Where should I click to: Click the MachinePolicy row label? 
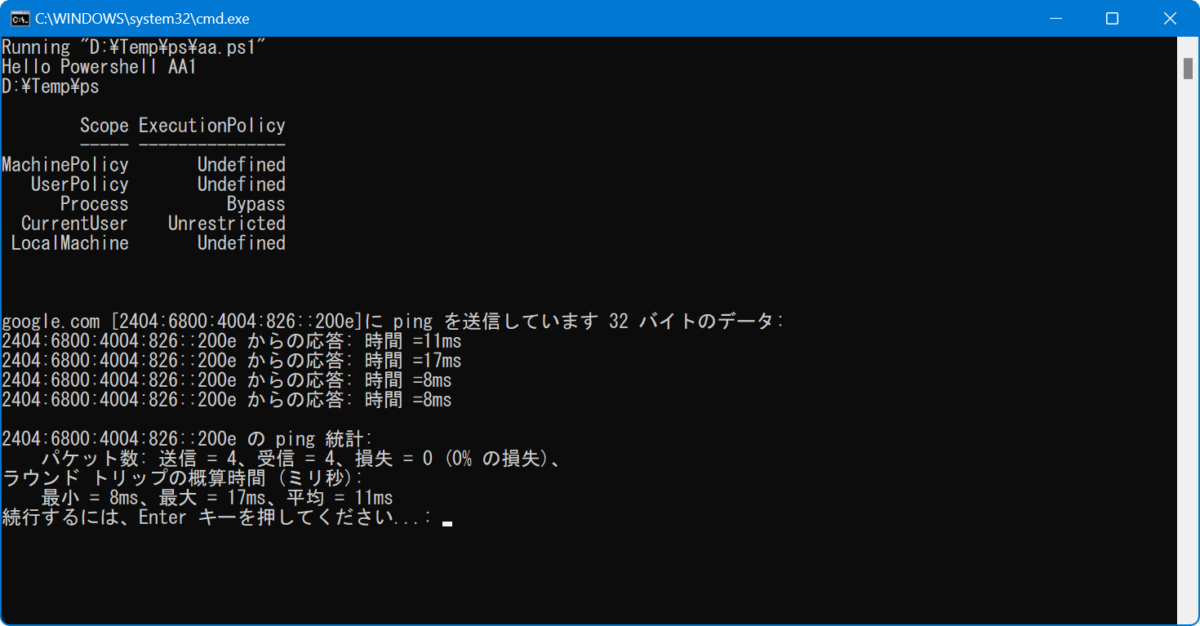pyautogui.click(x=65, y=165)
